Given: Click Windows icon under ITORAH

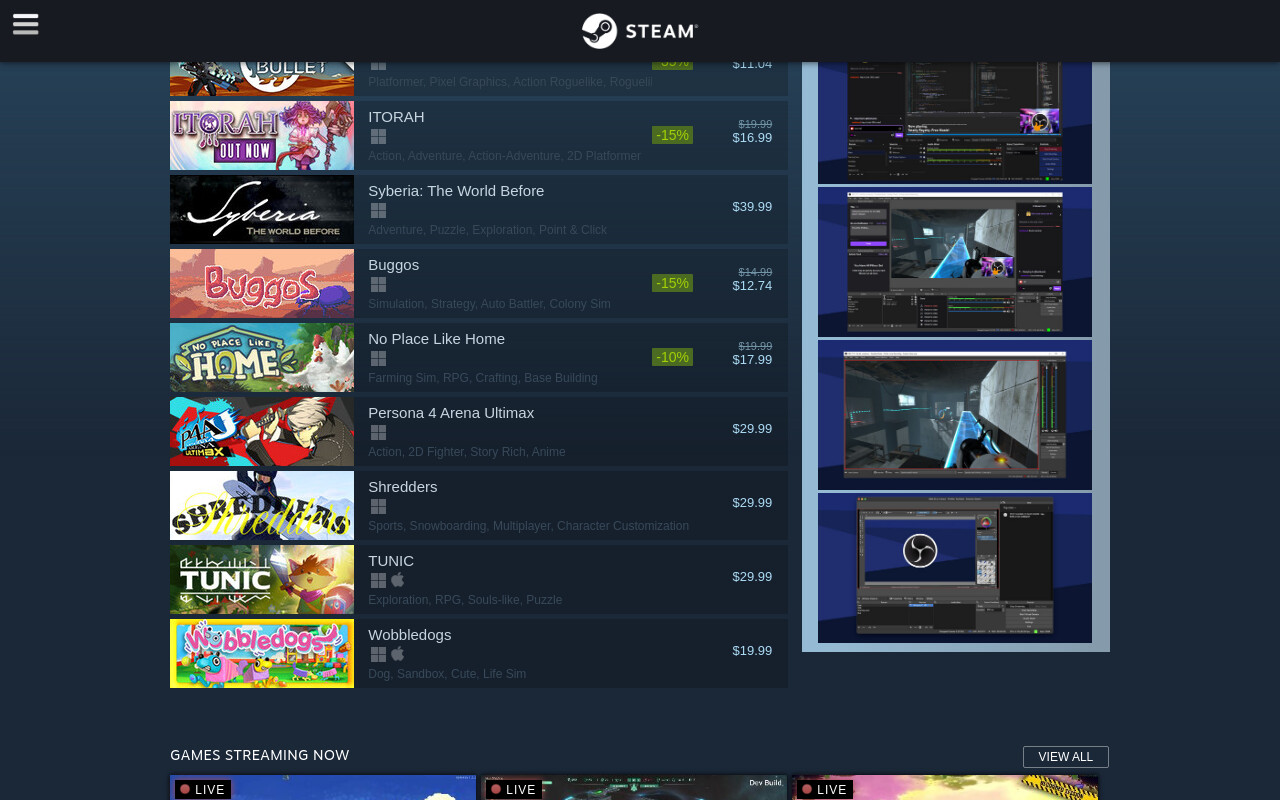Looking at the screenshot, I should click(378, 136).
